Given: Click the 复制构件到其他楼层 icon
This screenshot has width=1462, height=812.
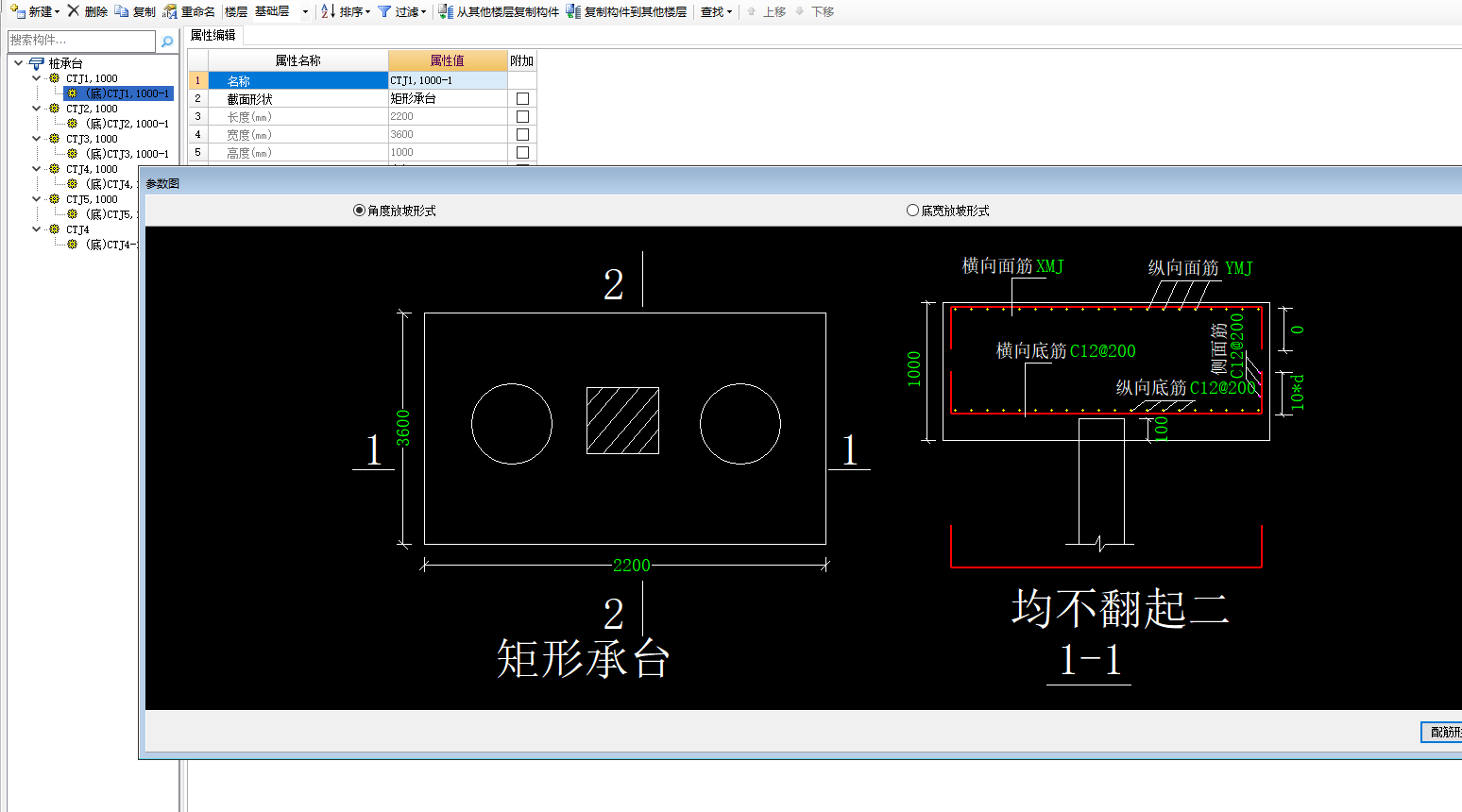Looking at the screenshot, I should point(573,11).
